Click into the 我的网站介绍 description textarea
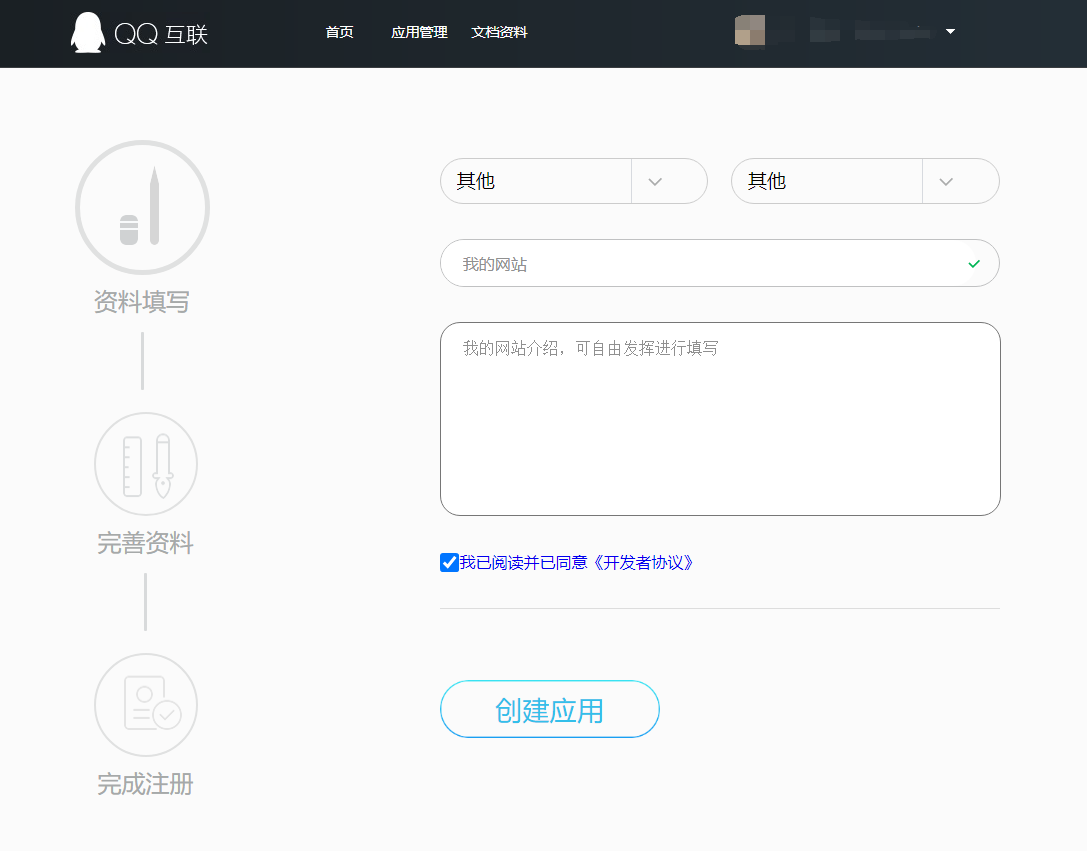This screenshot has height=851, width=1087. pos(720,420)
